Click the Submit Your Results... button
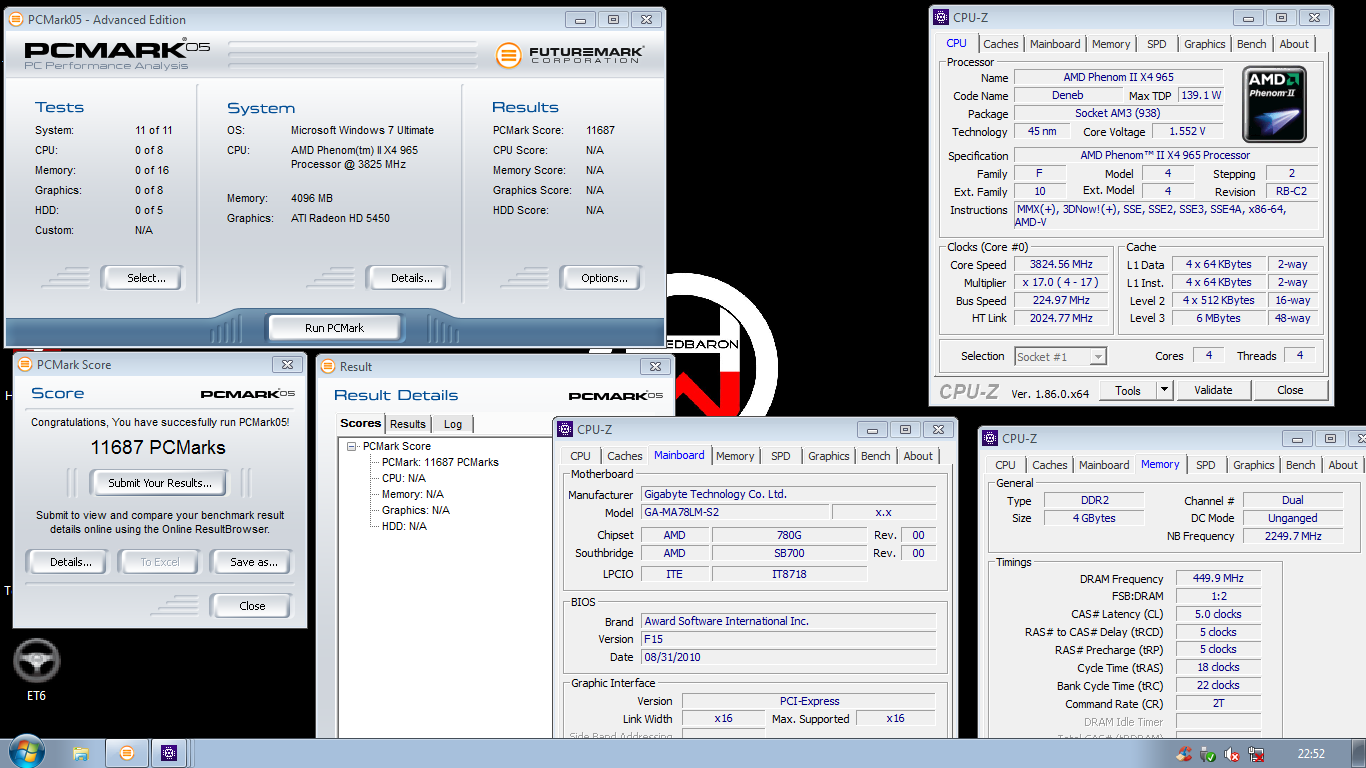This screenshot has height=768, width=1366. coord(160,483)
